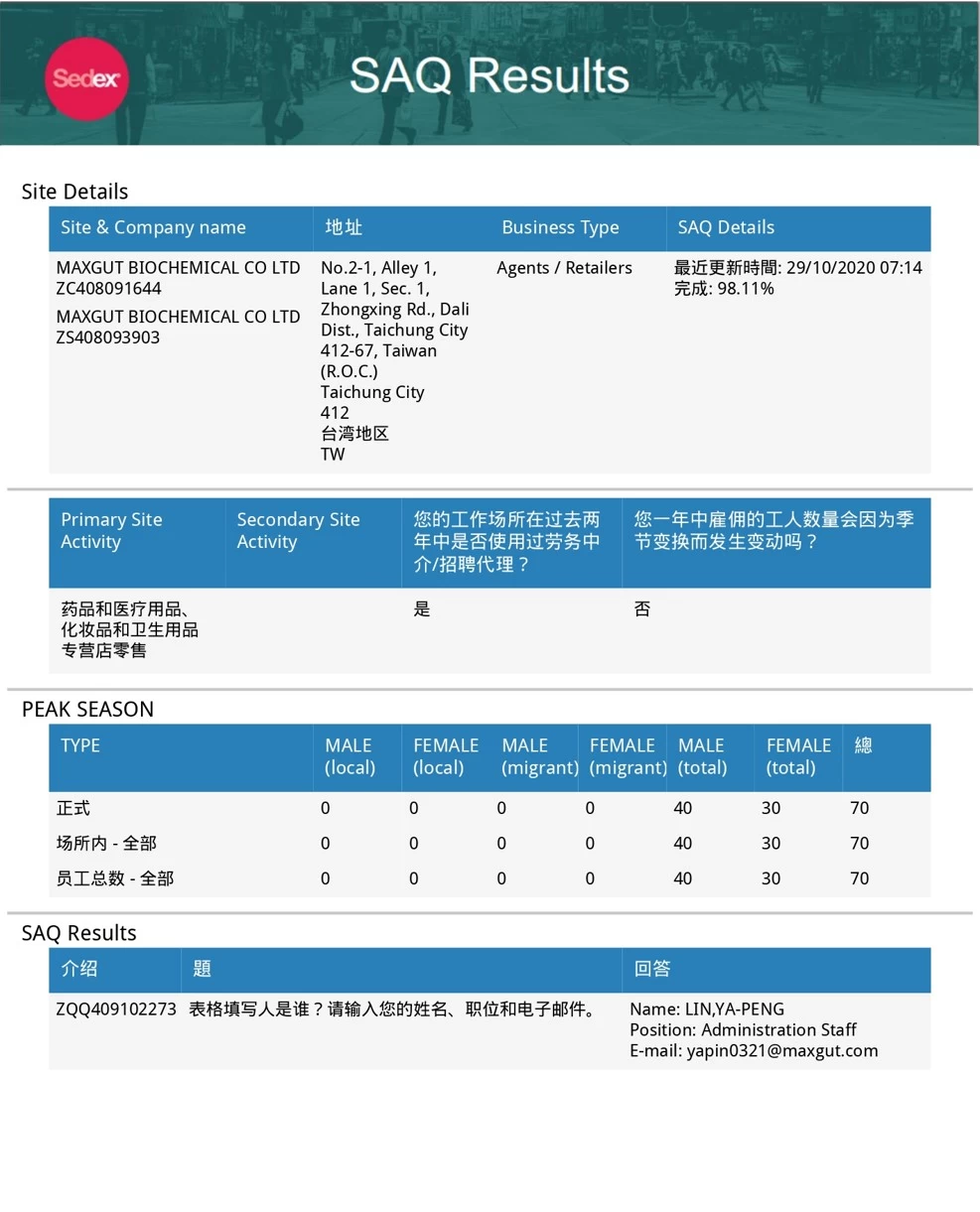Viewport: 980px width, 1212px height.
Task: Click the '场所内 - 全部' row label
Action: pos(106,844)
